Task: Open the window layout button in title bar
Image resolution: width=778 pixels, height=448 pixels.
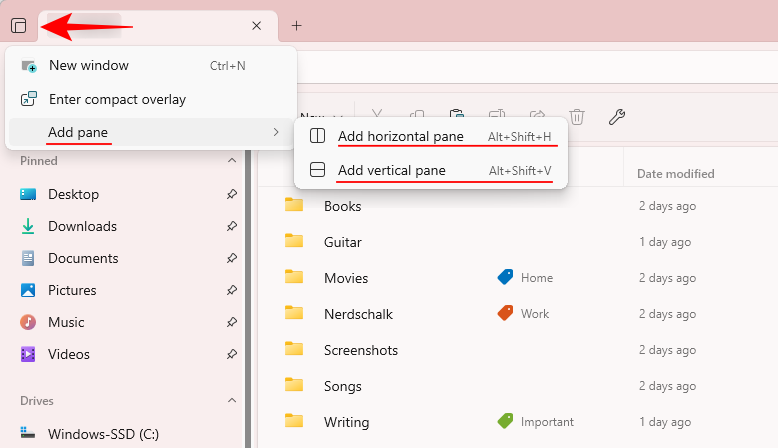Action: (18, 26)
